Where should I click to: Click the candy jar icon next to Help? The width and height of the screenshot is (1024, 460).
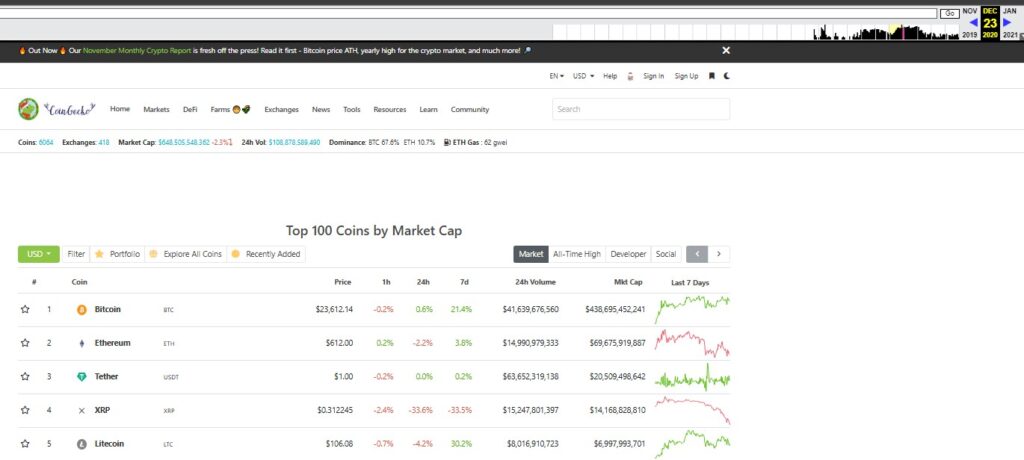click(x=630, y=76)
